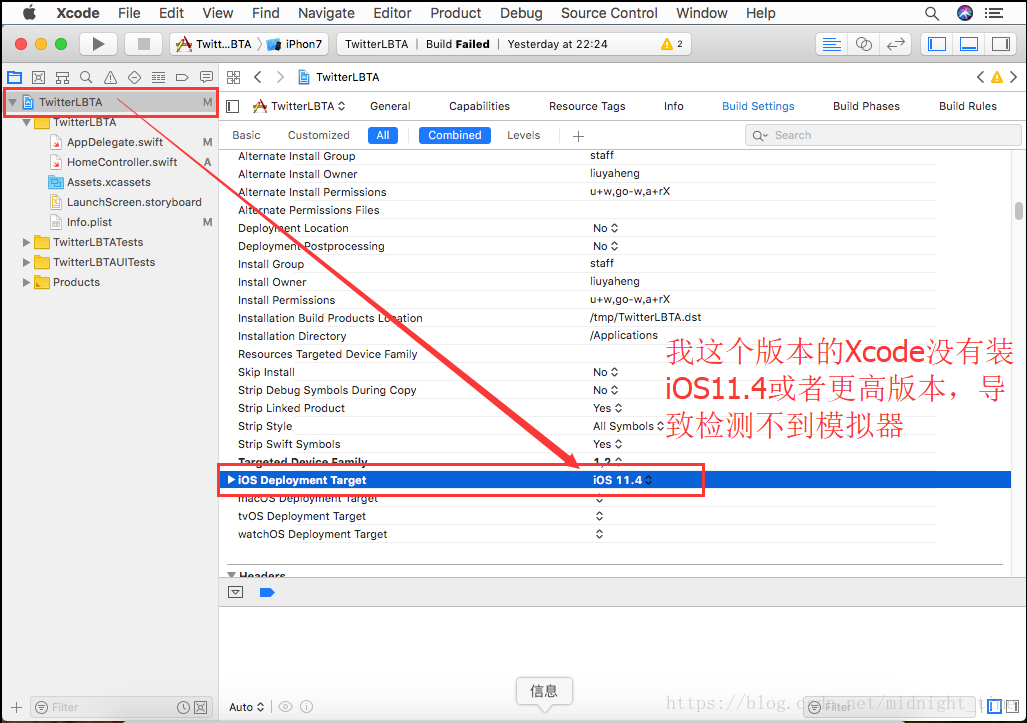Image resolution: width=1027 pixels, height=723 pixels.
Task: Show Customized build settings
Action: pyautogui.click(x=318, y=135)
